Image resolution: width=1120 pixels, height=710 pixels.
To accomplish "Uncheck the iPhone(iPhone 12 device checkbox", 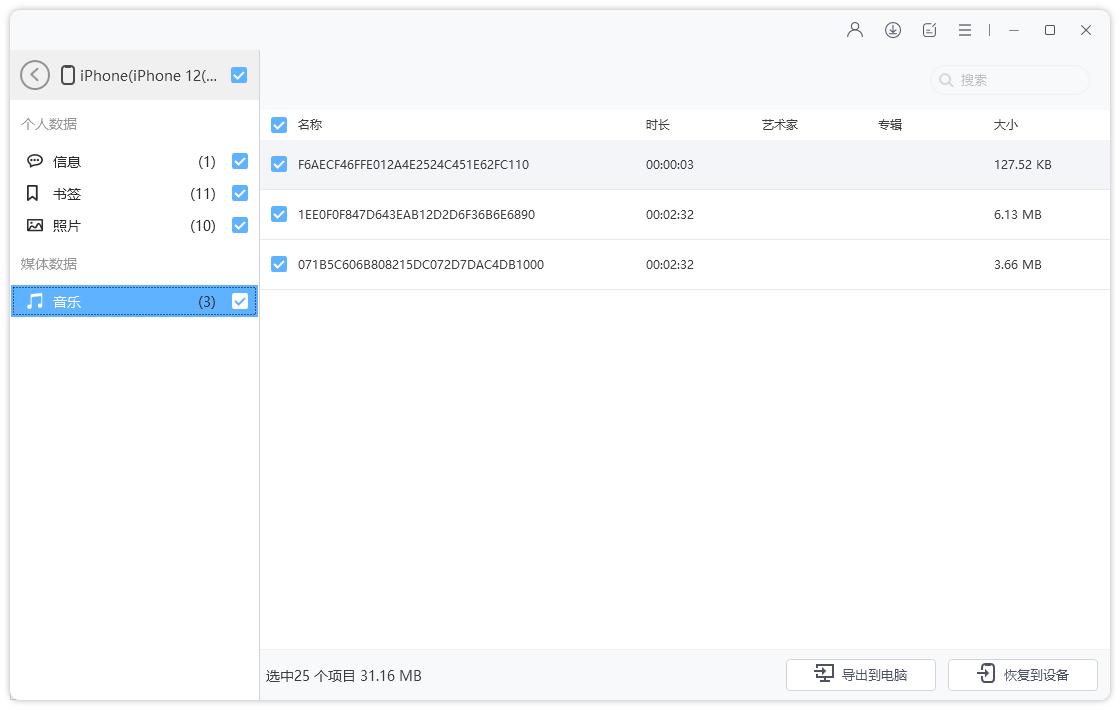I will (x=238, y=74).
